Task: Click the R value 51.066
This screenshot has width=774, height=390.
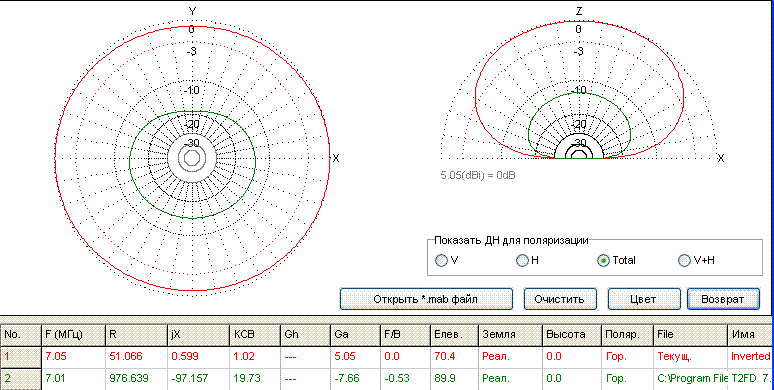Action: [136, 356]
